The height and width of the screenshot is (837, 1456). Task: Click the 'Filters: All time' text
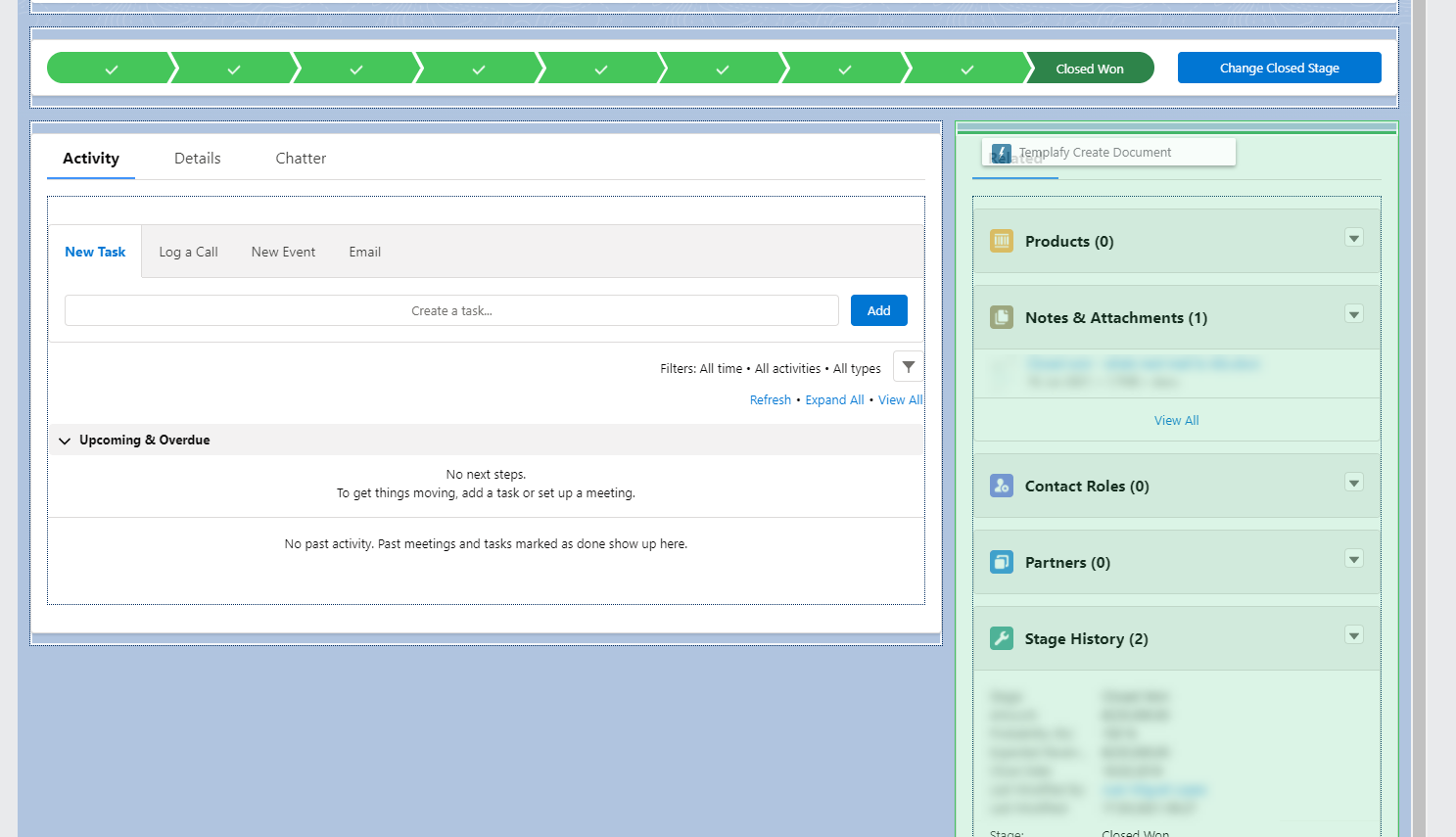point(701,369)
